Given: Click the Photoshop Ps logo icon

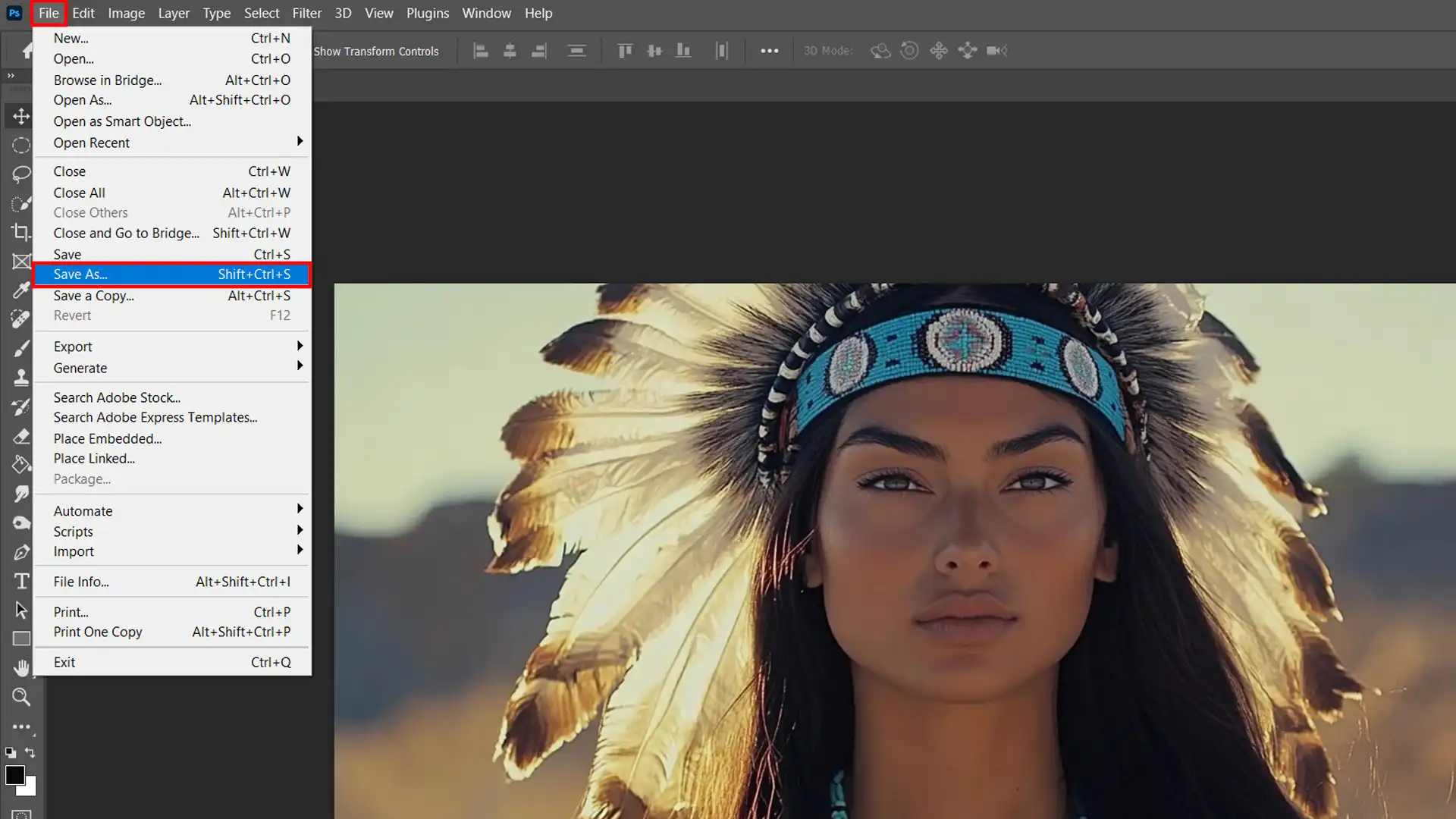Looking at the screenshot, I should click(x=14, y=13).
